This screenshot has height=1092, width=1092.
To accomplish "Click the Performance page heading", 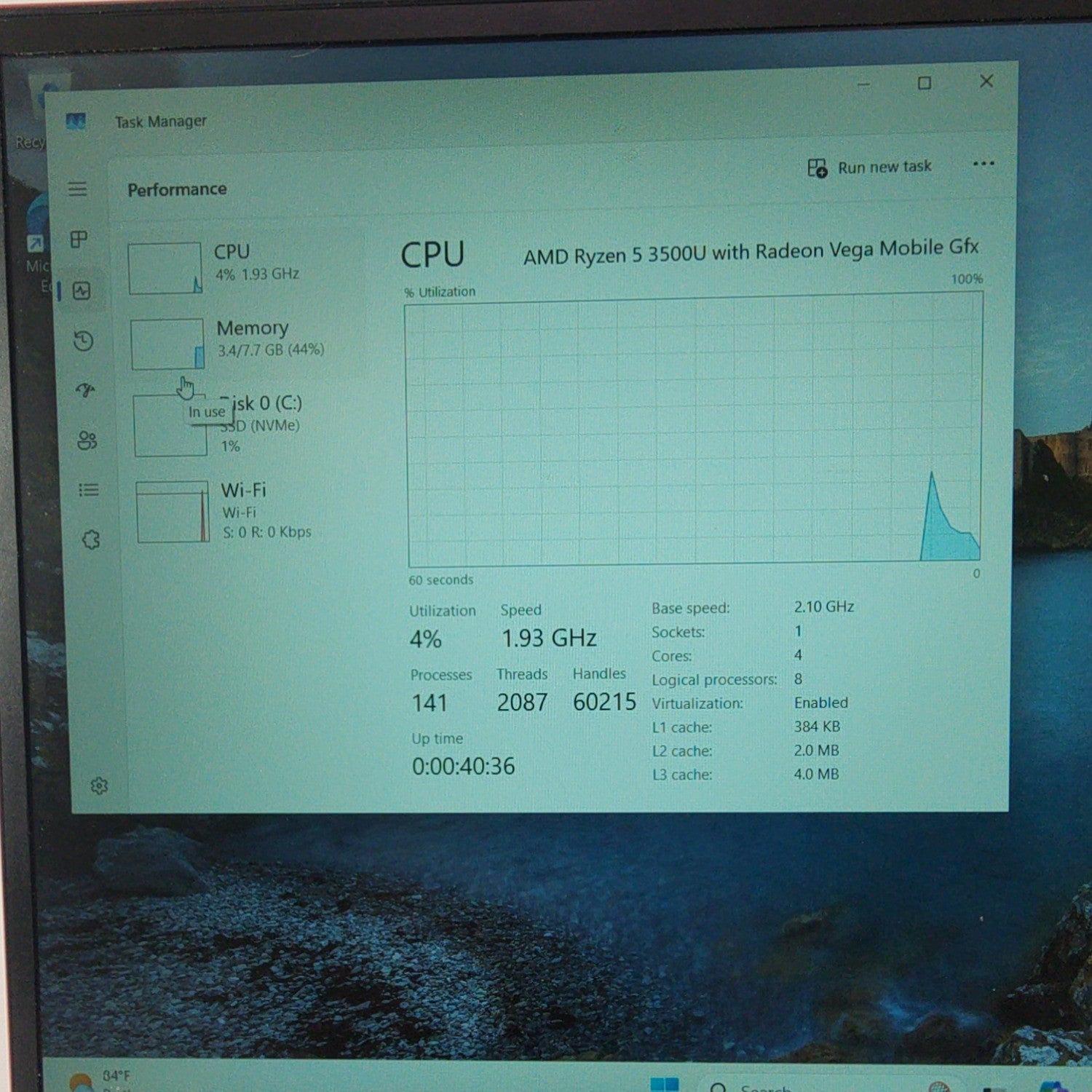I will click(177, 189).
